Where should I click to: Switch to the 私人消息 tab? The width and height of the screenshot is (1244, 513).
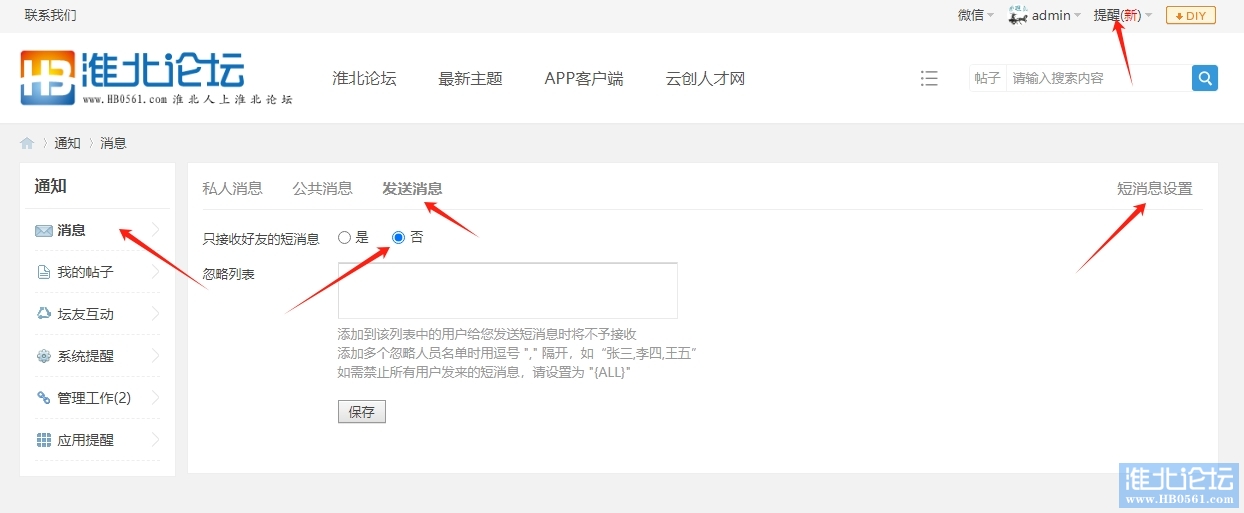tap(232, 188)
